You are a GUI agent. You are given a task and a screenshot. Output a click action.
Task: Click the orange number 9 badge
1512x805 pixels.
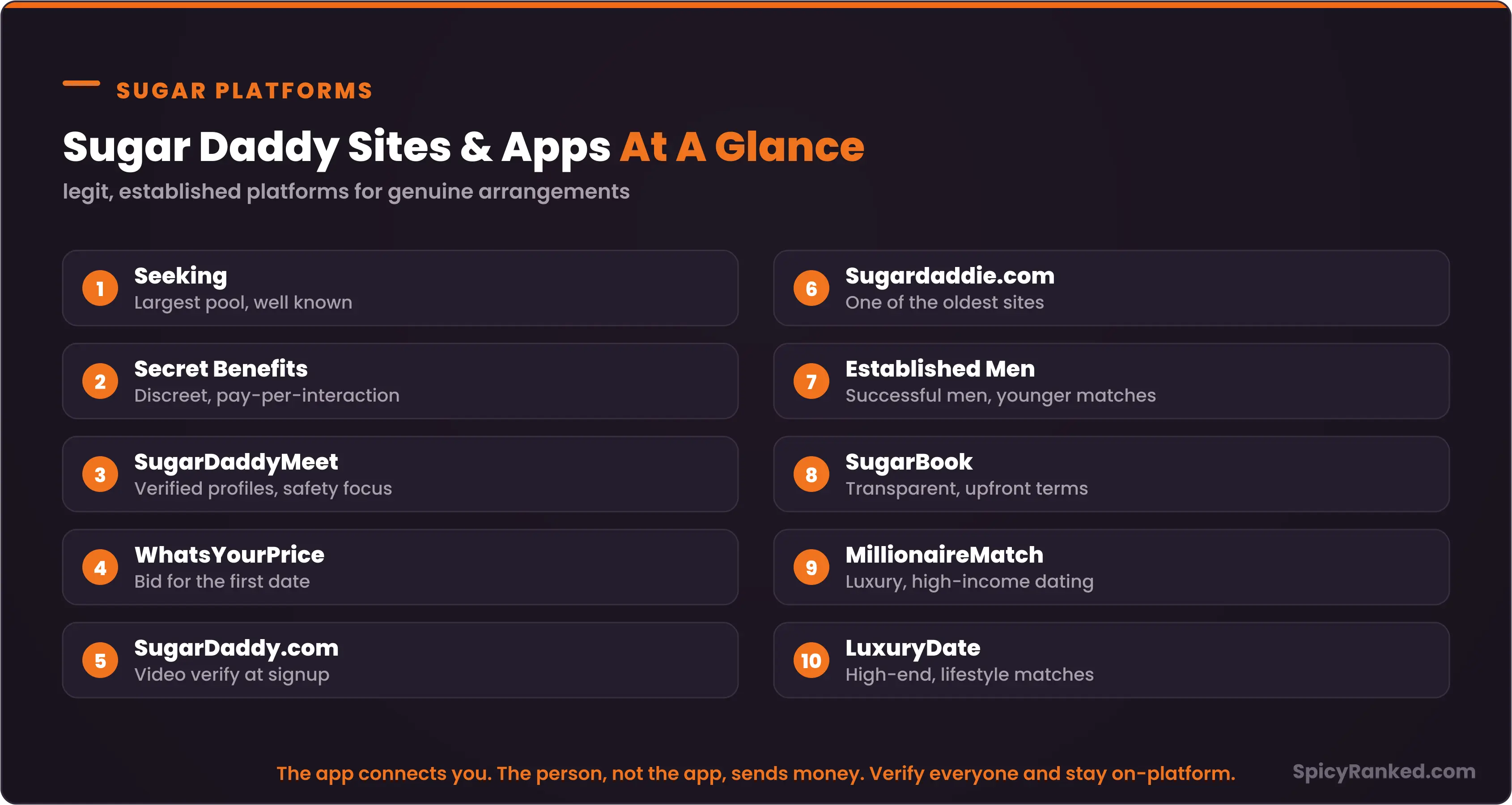[811, 568]
